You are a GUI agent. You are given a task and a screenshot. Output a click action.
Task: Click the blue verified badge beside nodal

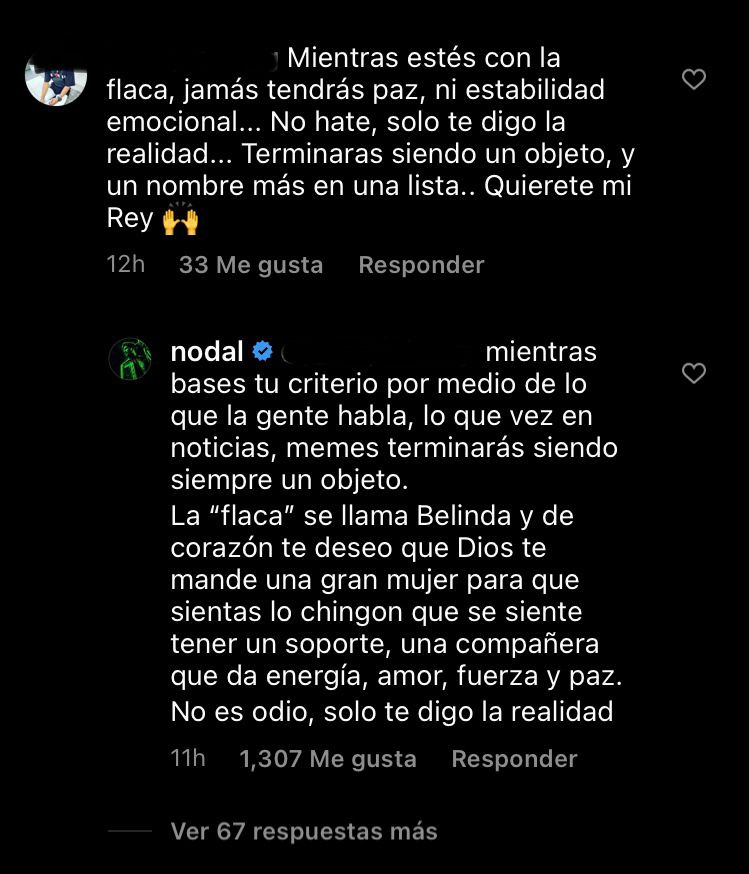click(263, 352)
